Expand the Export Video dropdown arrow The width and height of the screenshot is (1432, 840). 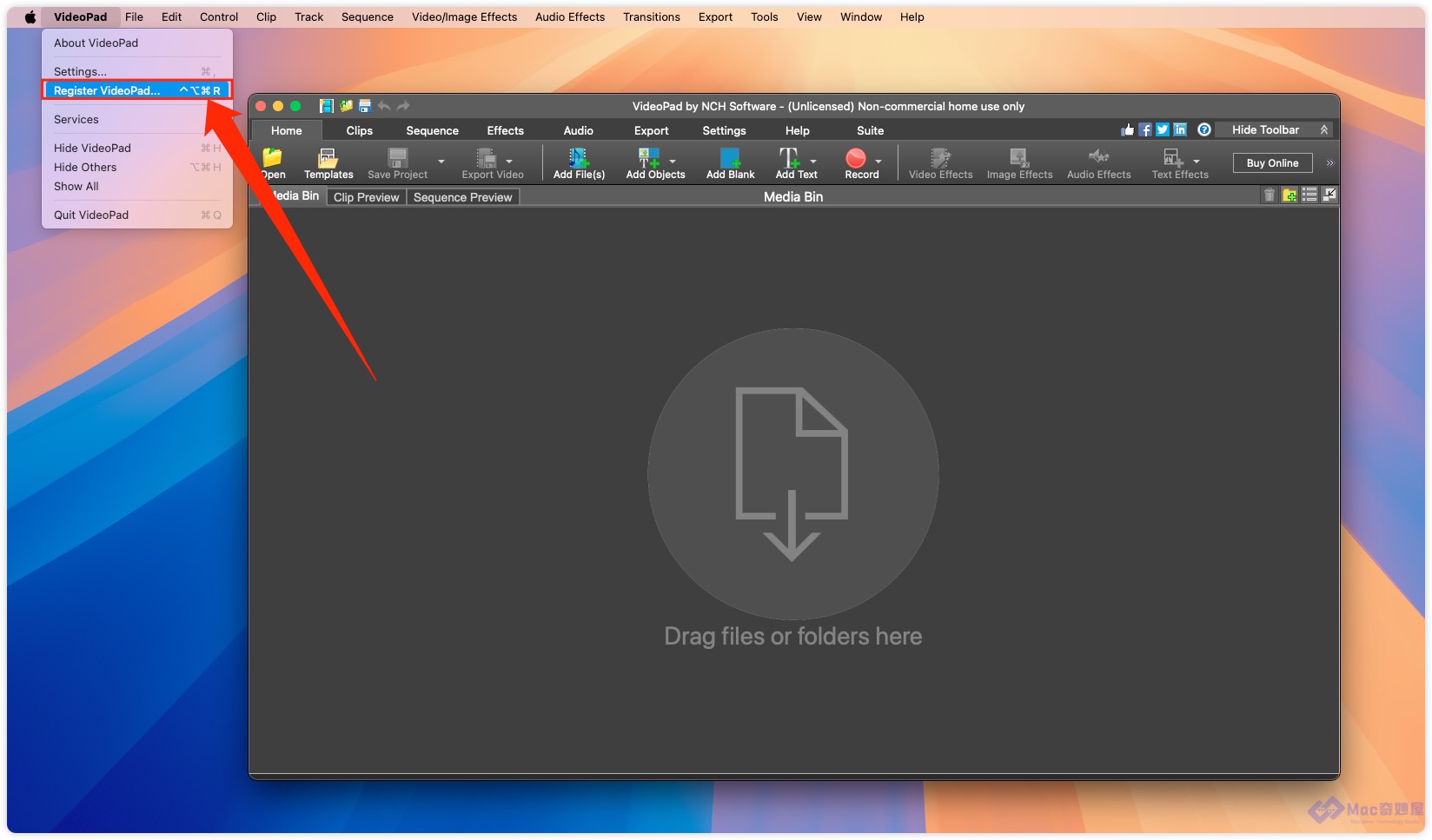(x=509, y=162)
